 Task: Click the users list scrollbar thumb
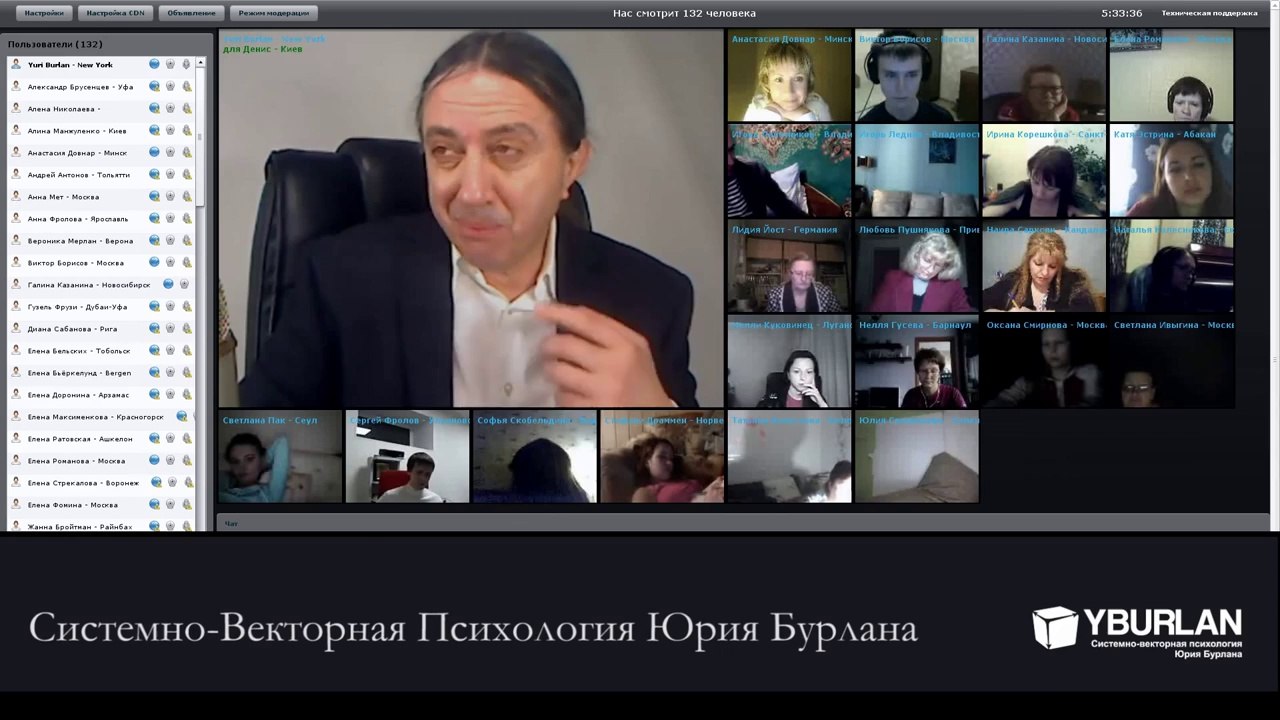[200, 138]
